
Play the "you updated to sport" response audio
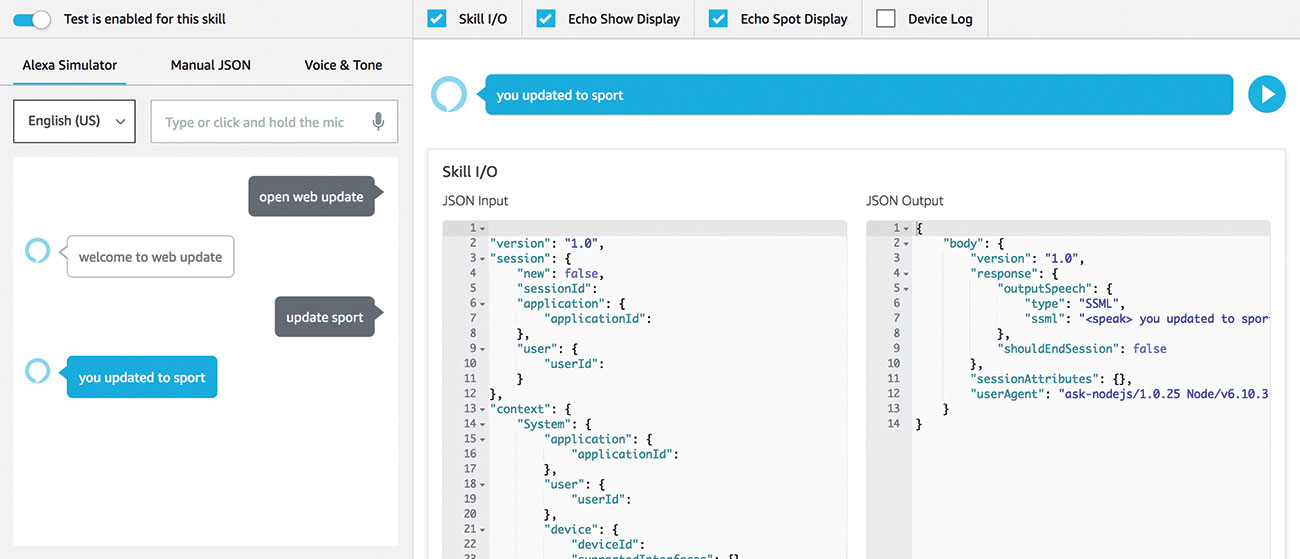pos(1266,95)
